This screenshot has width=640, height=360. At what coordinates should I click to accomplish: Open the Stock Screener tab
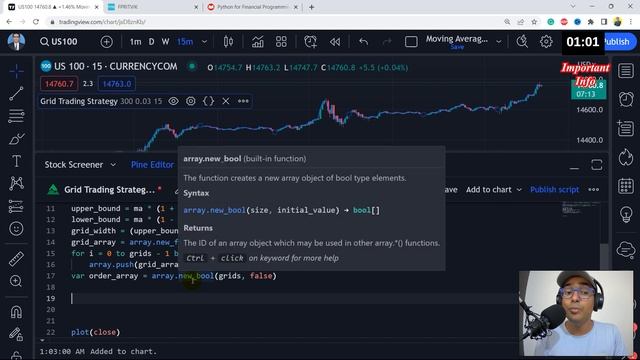tap(74, 165)
